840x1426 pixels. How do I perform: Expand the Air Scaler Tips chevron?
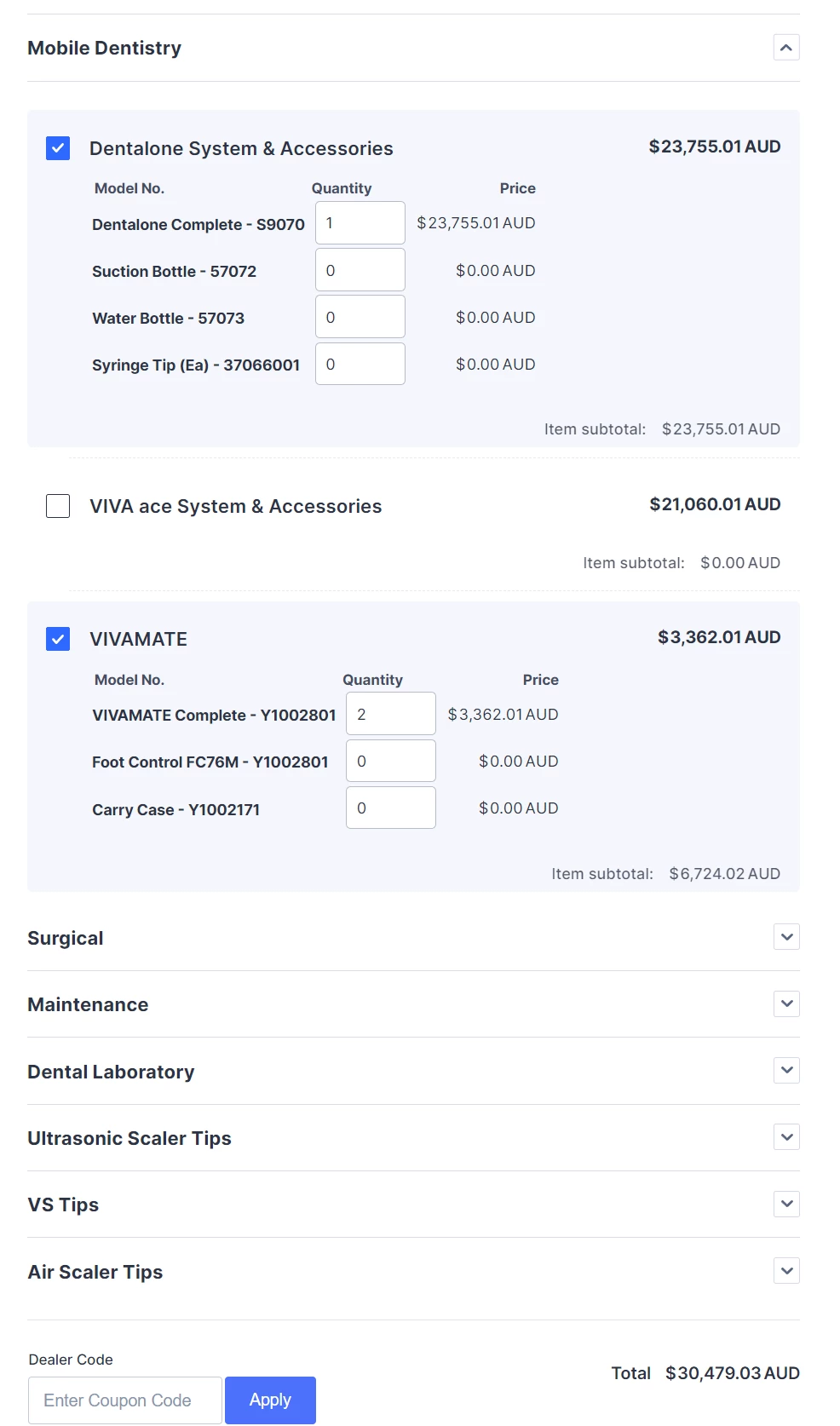[786, 1271]
